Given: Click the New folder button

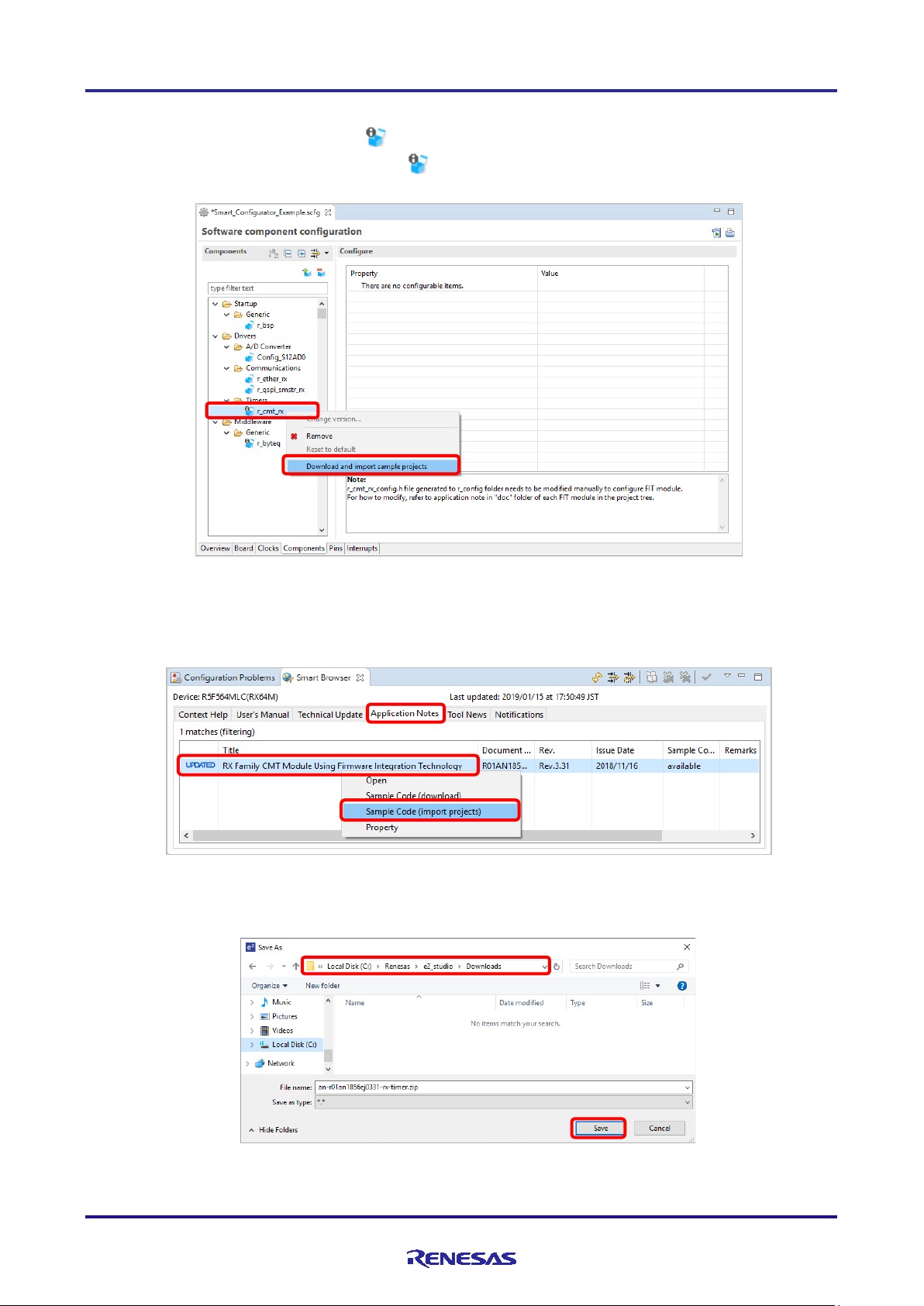Looking at the screenshot, I should pyautogui.click(x=322, y=987).
